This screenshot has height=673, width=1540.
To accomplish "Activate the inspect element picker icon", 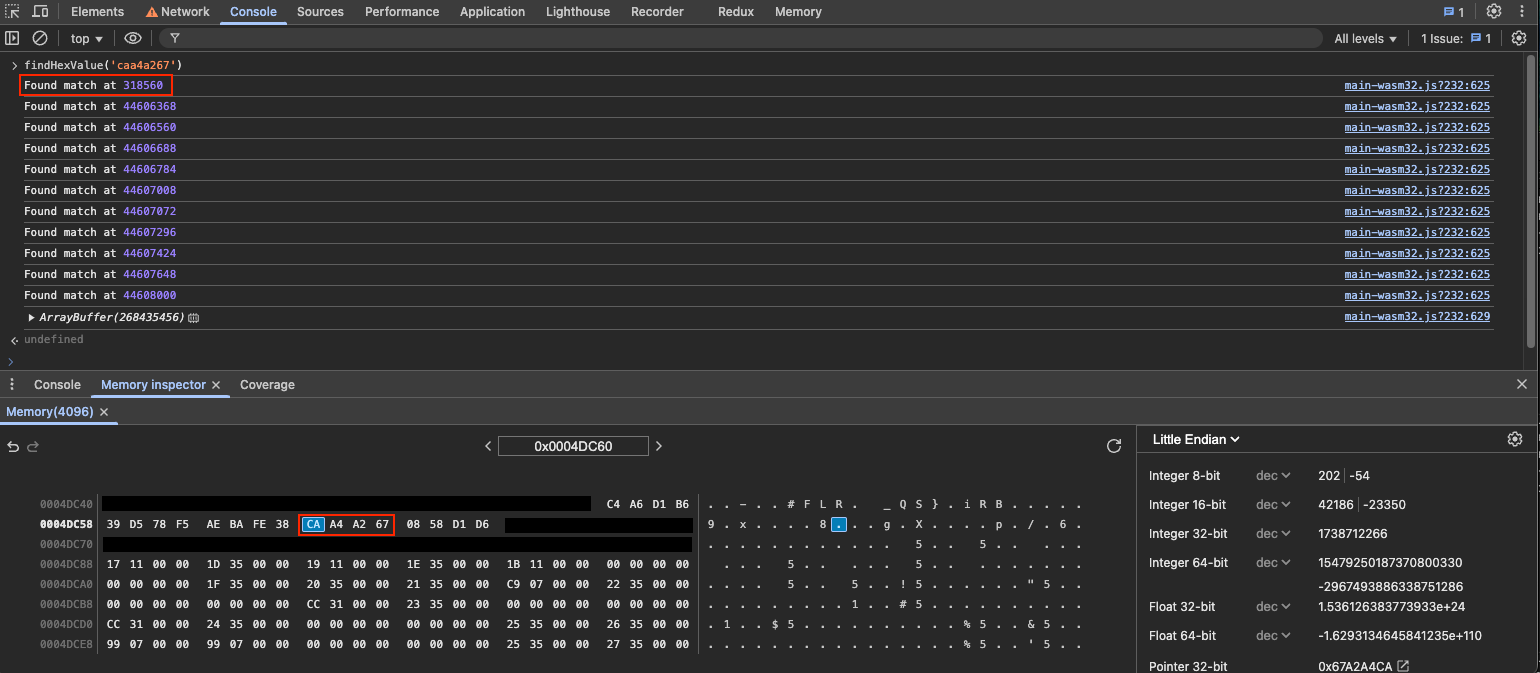I will (x=13, y=12).
